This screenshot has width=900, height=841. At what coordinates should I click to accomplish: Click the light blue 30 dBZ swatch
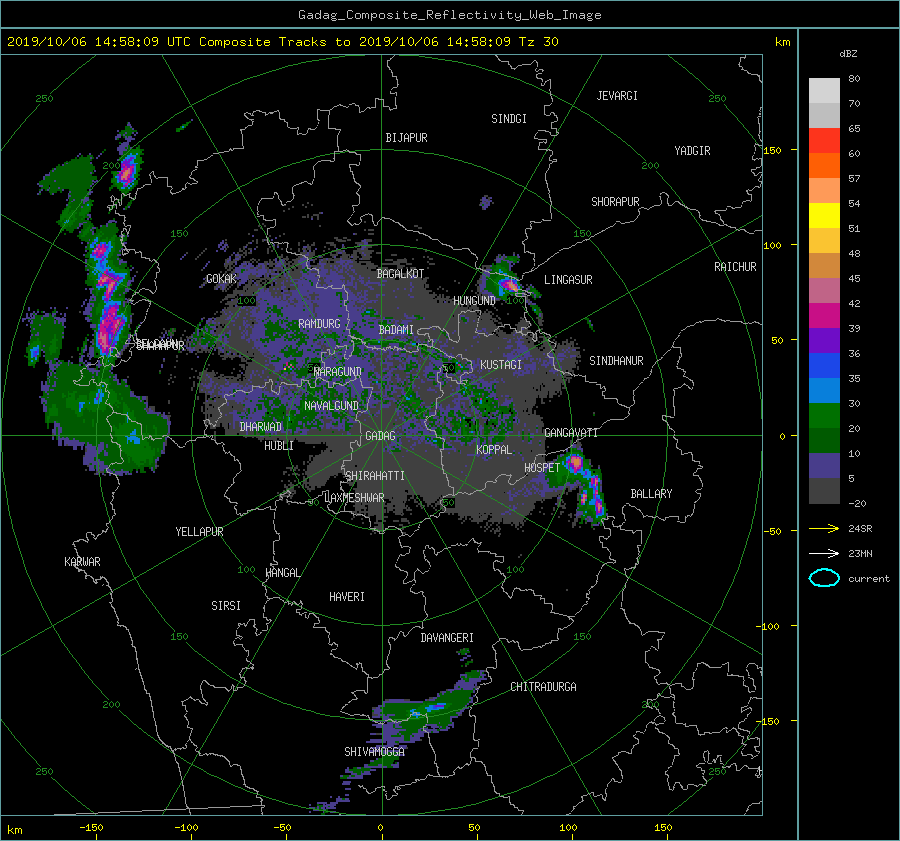(824, 391)
